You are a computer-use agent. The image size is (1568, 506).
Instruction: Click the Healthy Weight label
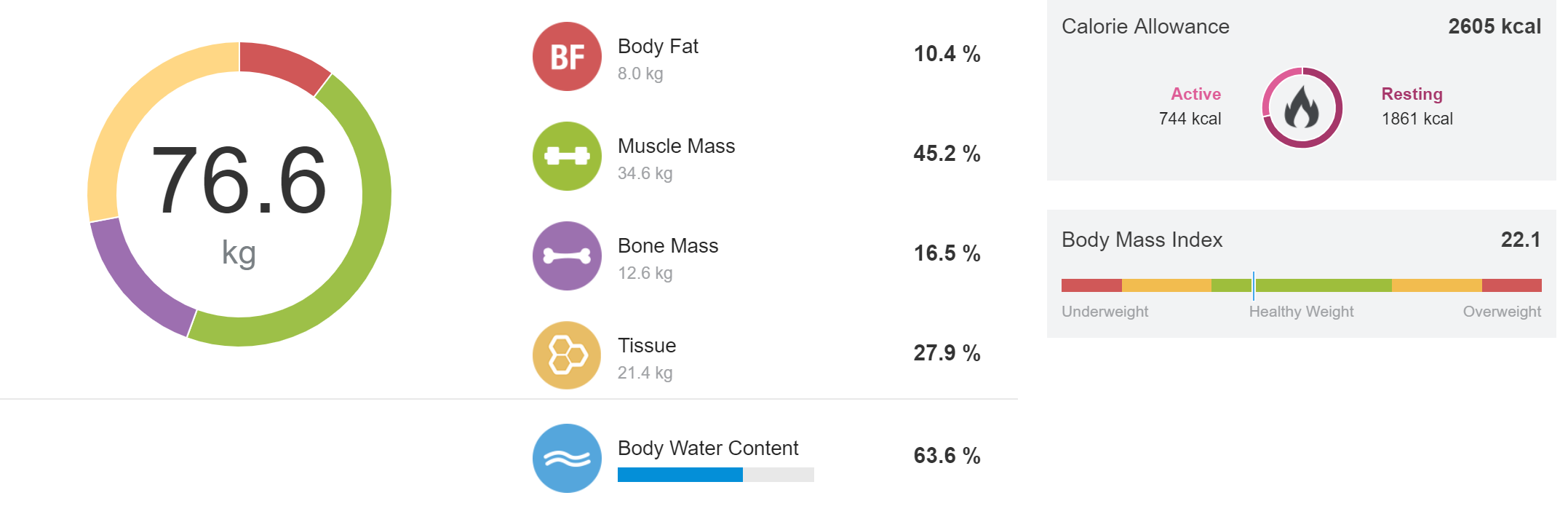(1301, 312)
